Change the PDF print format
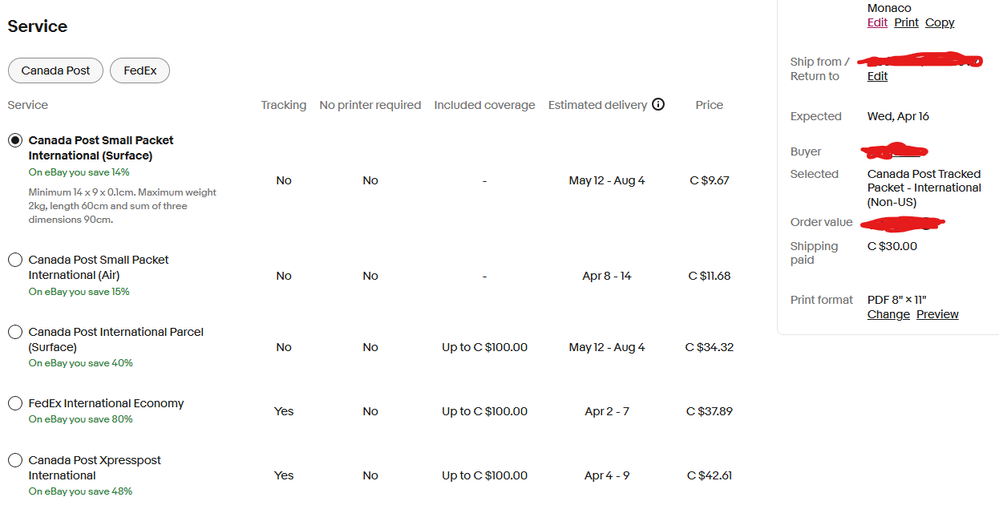The height and width of the screenshot is (505, 999). pos(888,314)
